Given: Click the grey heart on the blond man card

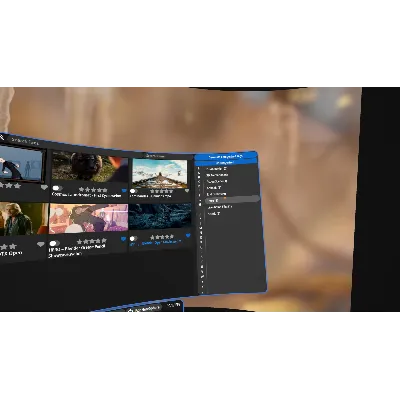Looking at the screenshot, I should click(41, 244).
